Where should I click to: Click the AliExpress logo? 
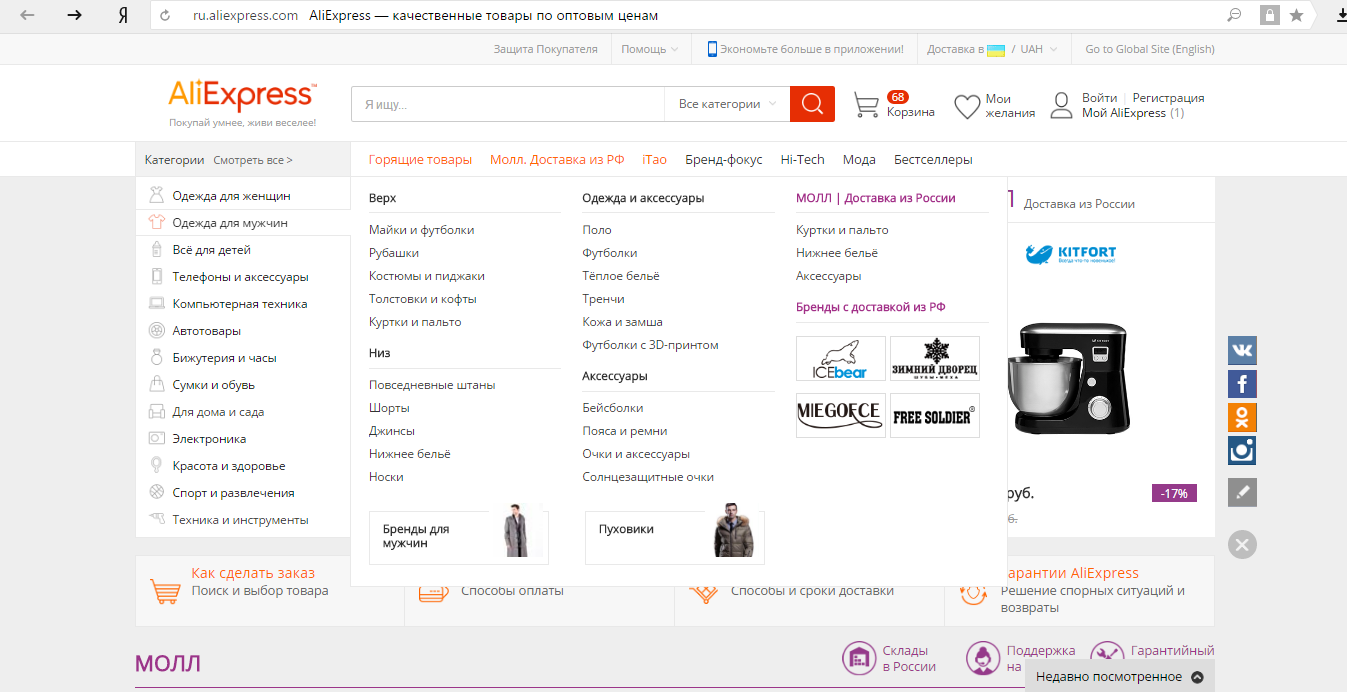pyautogui.click(x=243, y=96)
